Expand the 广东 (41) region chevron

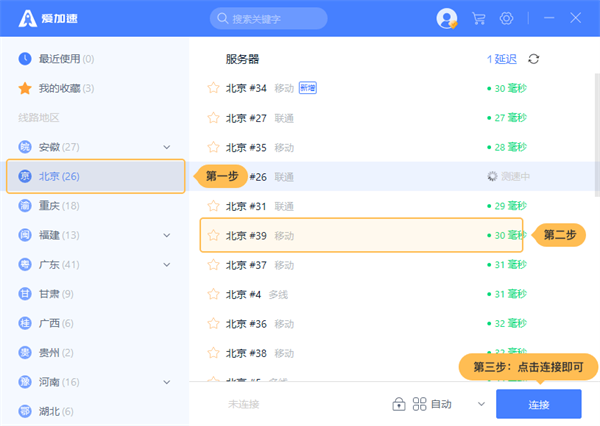point(167,265)
